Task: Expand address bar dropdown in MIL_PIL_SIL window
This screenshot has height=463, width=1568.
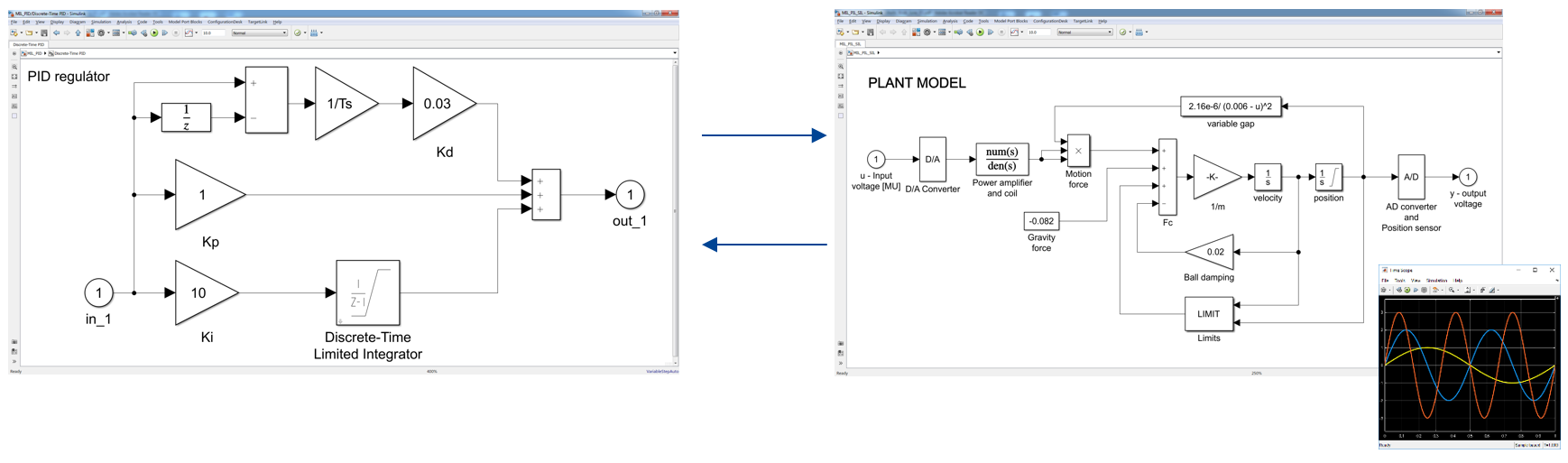Action: coord(1499,52)
